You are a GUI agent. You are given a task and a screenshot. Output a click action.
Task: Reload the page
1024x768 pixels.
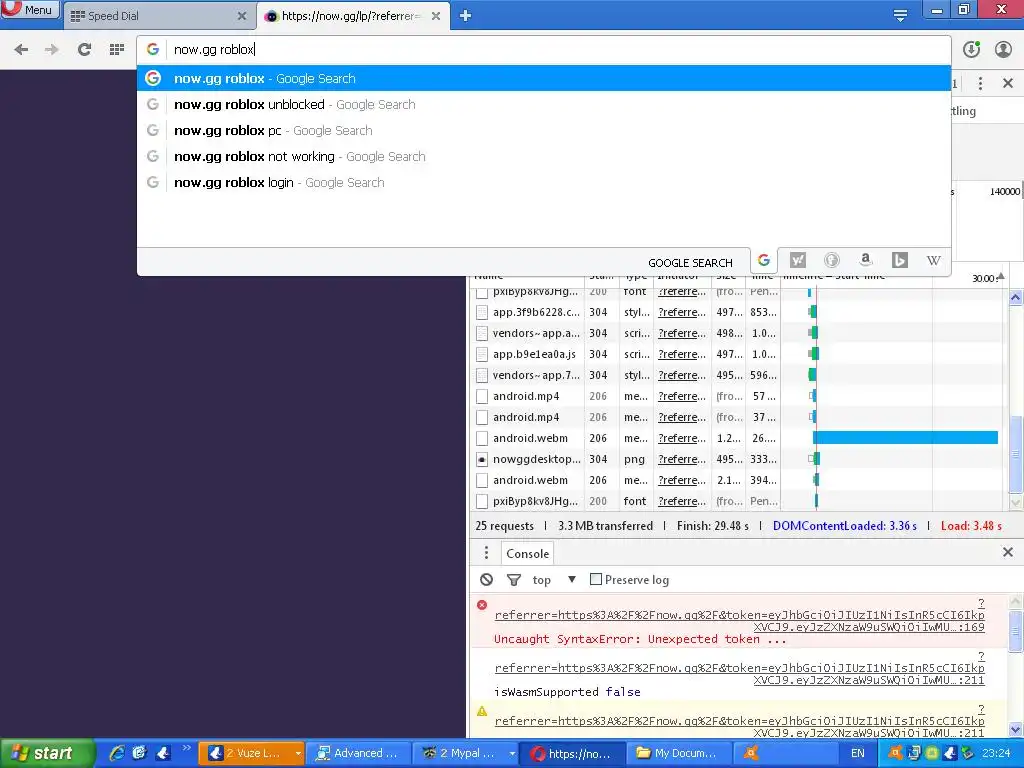[84, 49]
